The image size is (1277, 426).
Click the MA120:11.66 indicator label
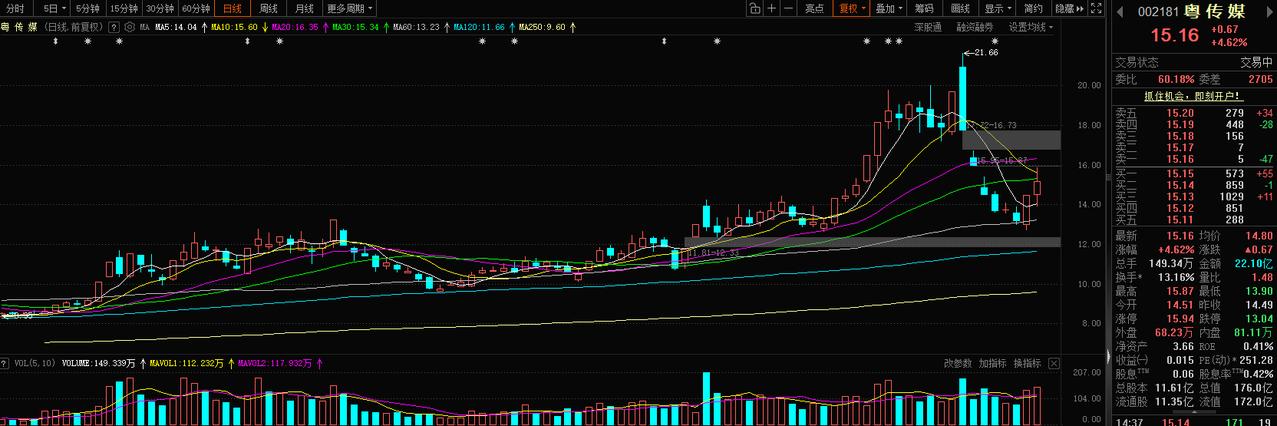tap(479, 26)
